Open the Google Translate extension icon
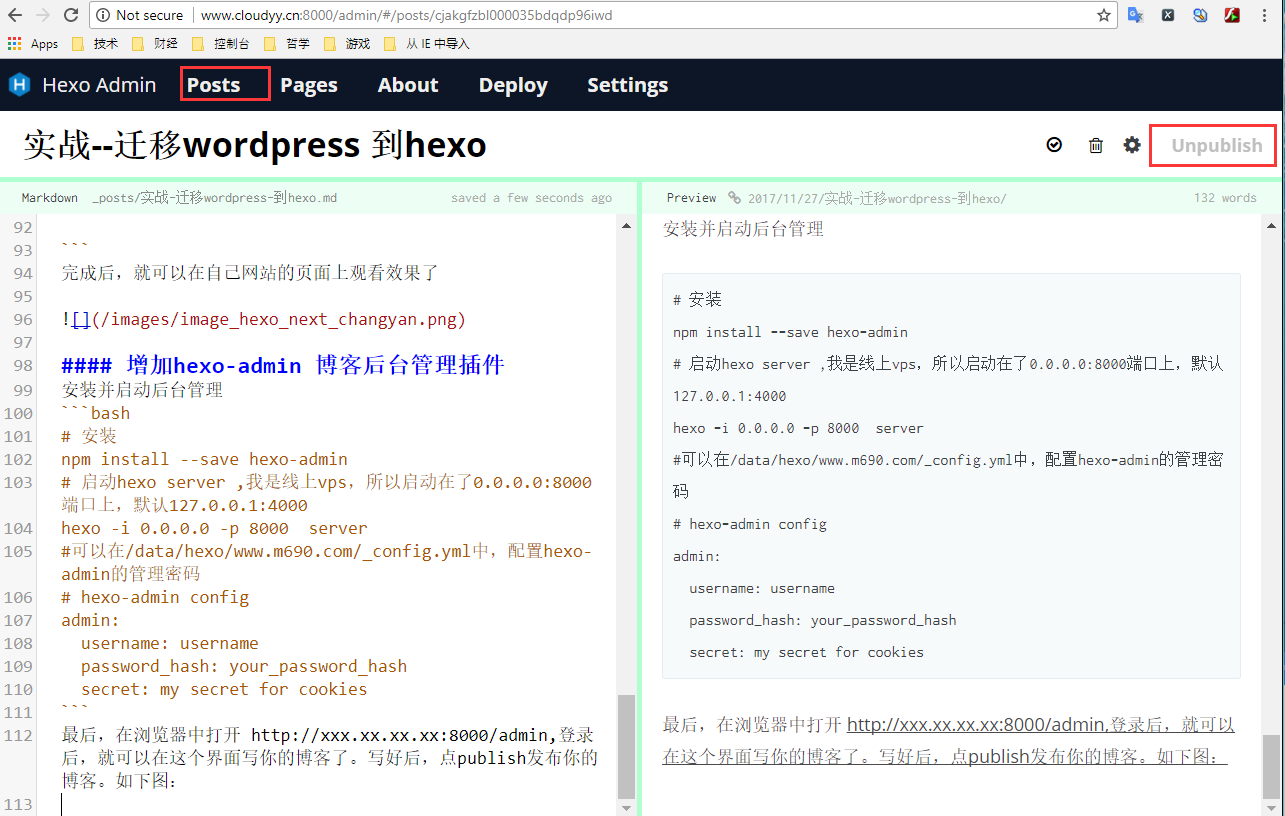The width and height of the screenshot is (1285, 816). pos(1136,15)
